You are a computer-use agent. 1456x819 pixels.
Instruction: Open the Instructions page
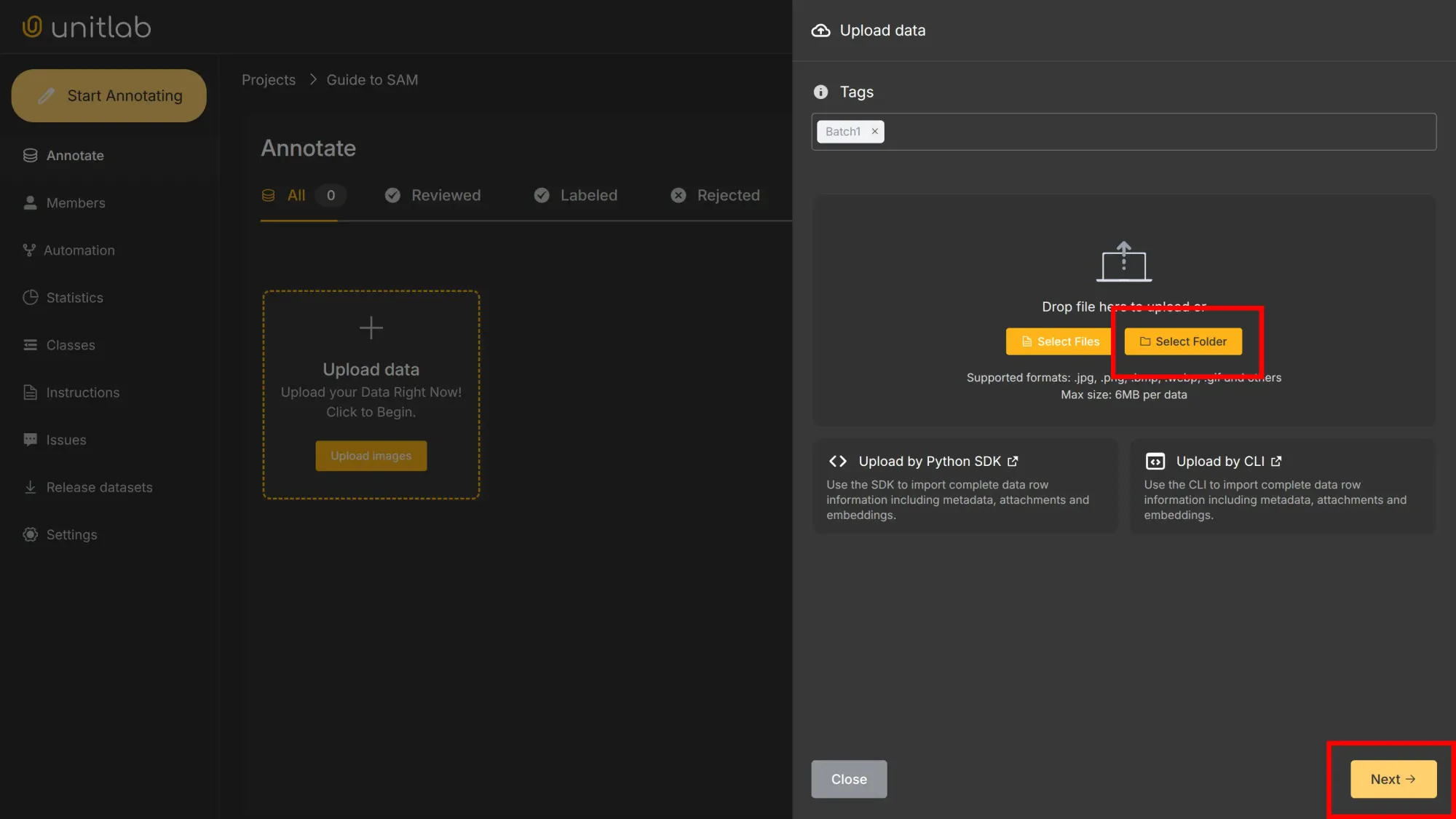pyautogui.click(x=82, y=392)
